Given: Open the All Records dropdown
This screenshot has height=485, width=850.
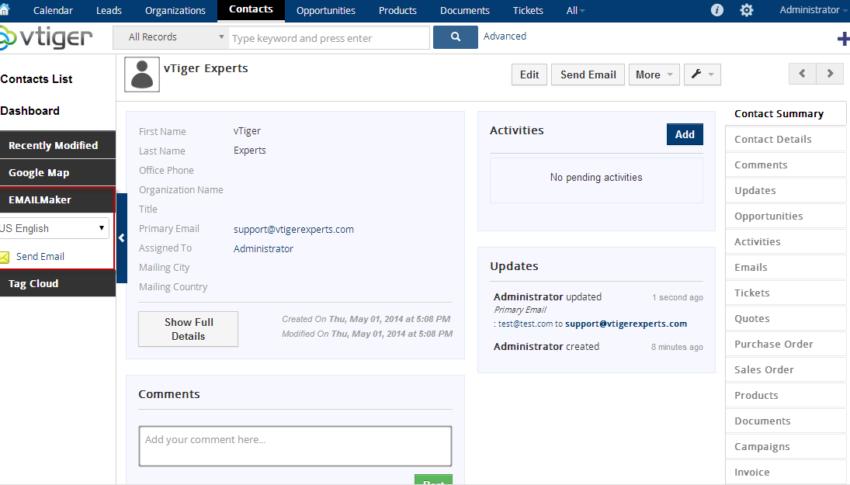Looking at the screenshot, I should 171,37.
